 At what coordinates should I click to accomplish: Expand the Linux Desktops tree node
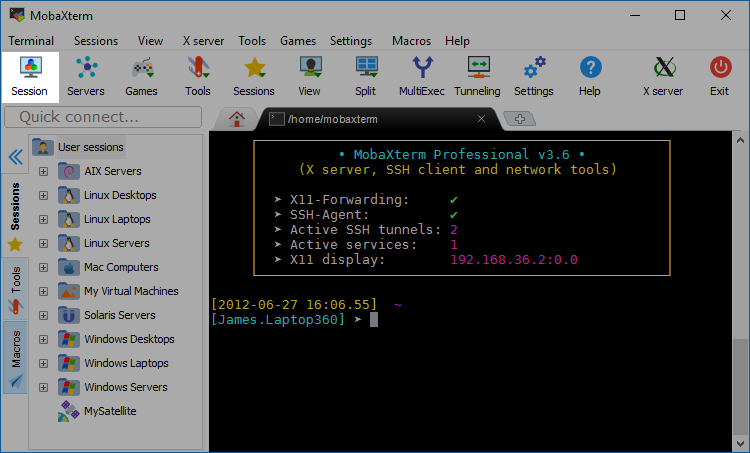(x=43, y=195)
